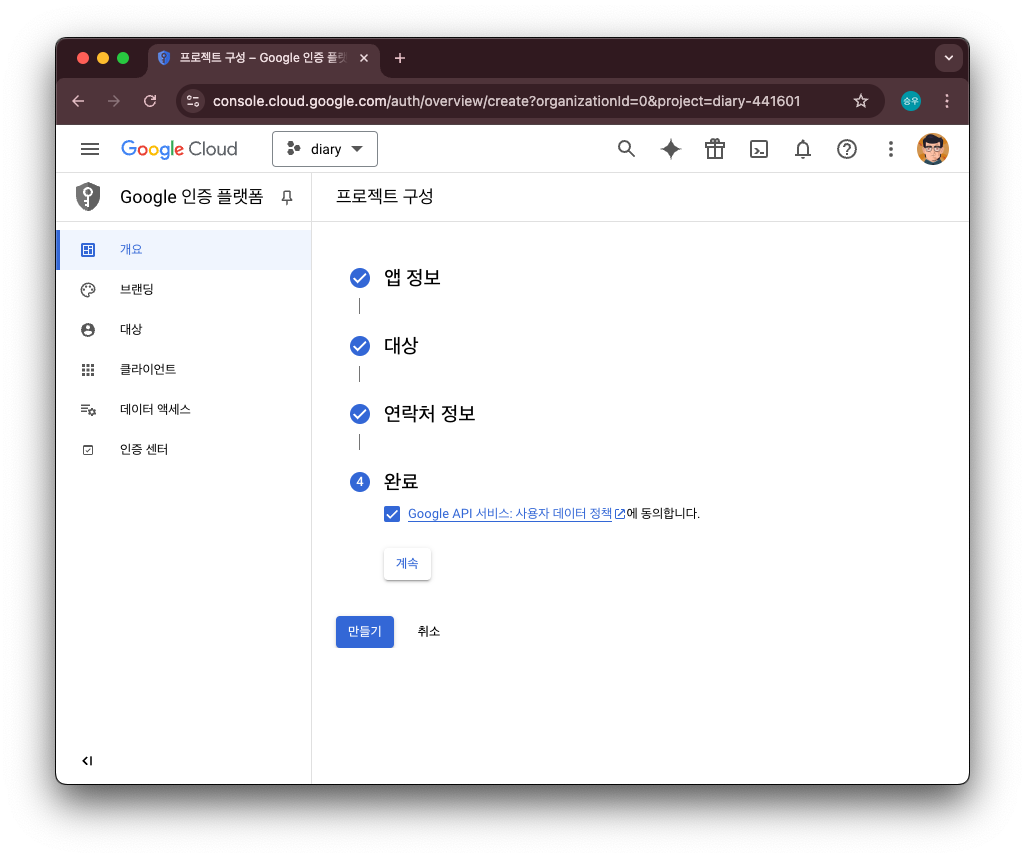Open the search magnifier icon
The image size is (1025, 858).
(x=626, y=149)
